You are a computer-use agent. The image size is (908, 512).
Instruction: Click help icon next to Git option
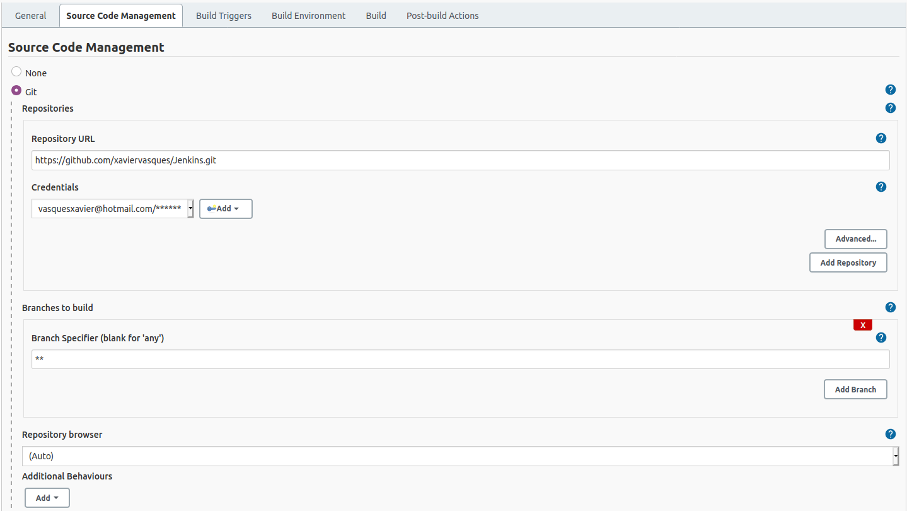coord(890,90)
